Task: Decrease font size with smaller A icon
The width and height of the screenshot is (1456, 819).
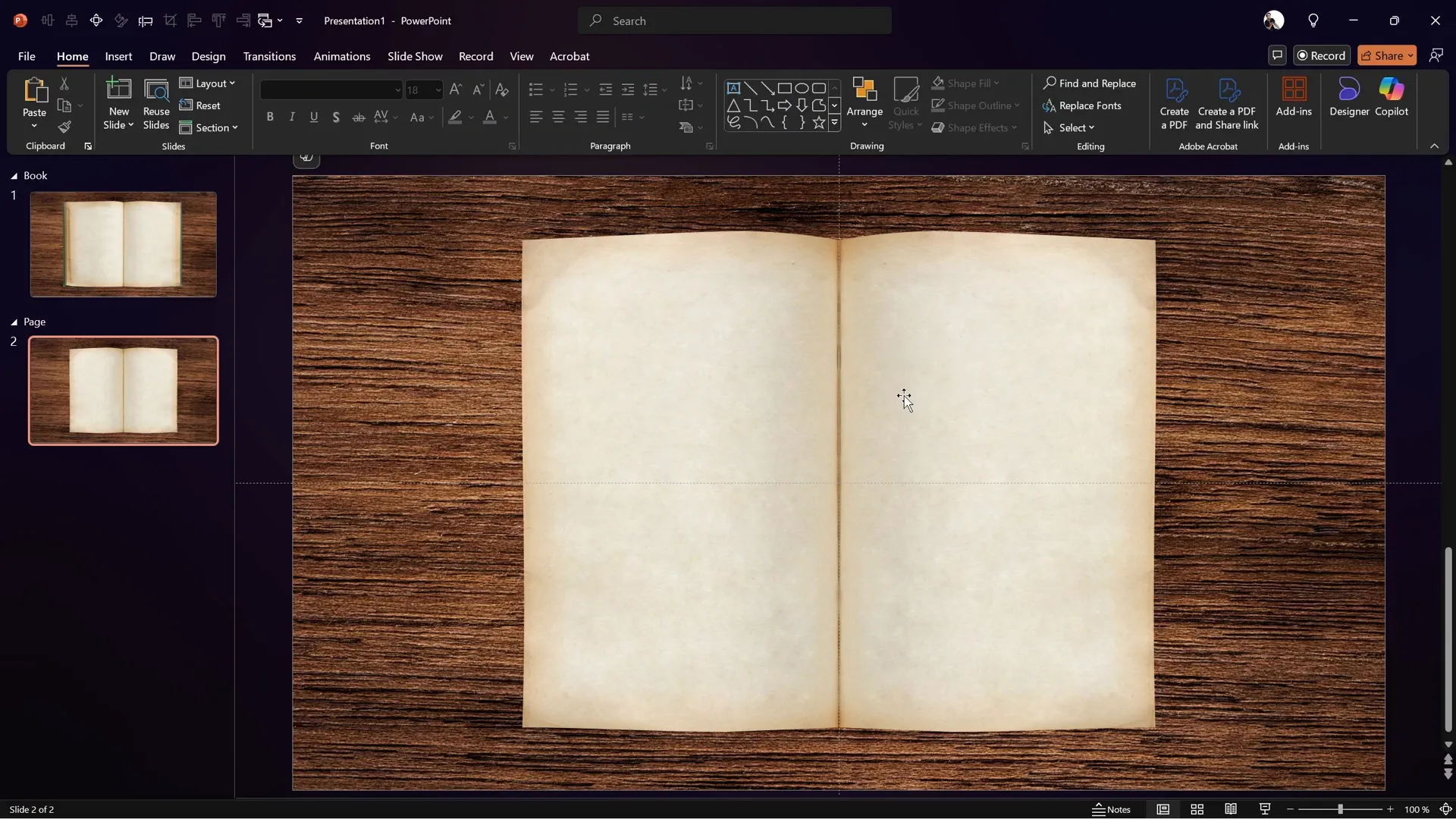Action: pos(478,89)
